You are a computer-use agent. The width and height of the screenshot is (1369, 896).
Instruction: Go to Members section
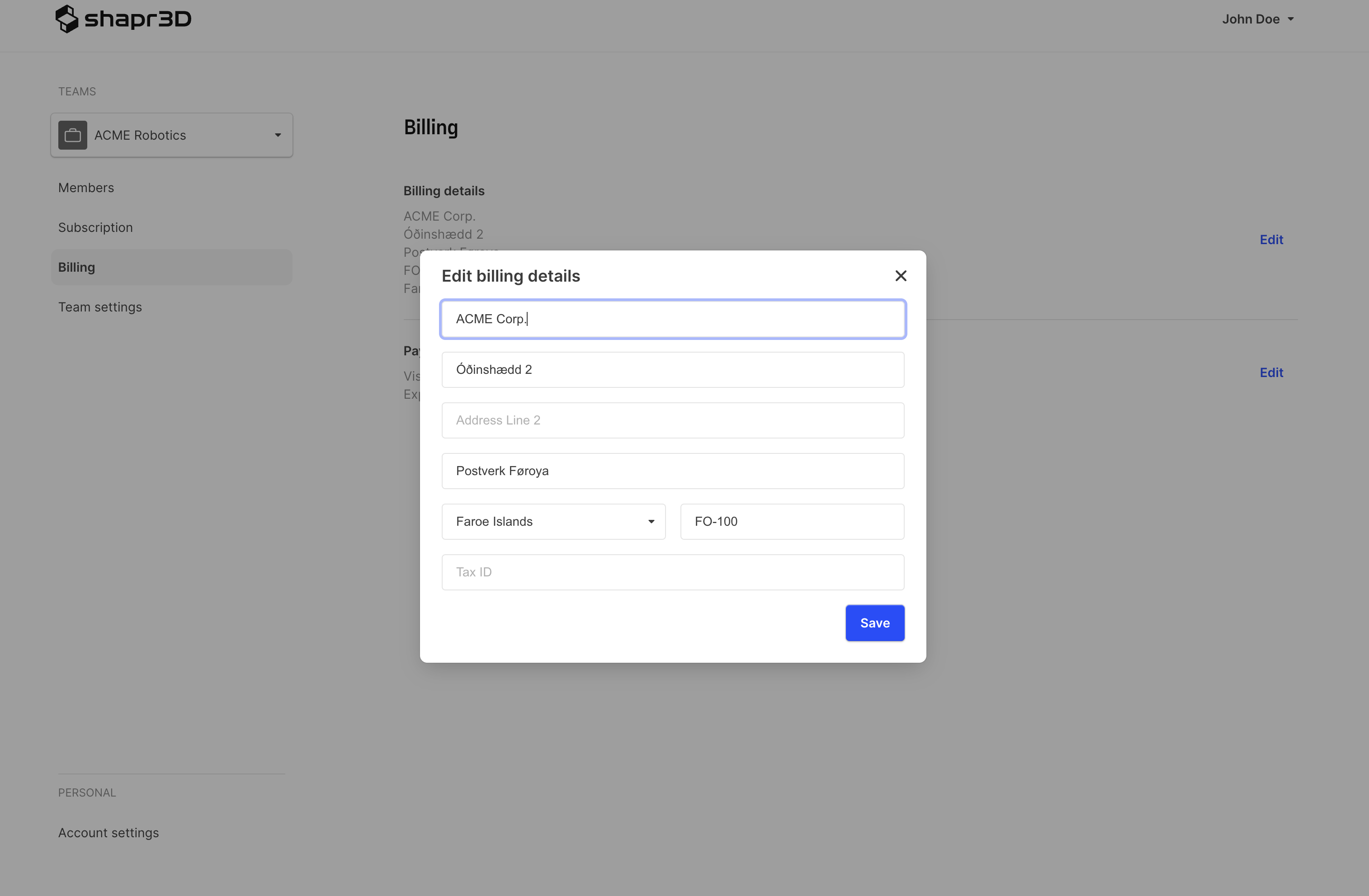(x=86, y=188)
